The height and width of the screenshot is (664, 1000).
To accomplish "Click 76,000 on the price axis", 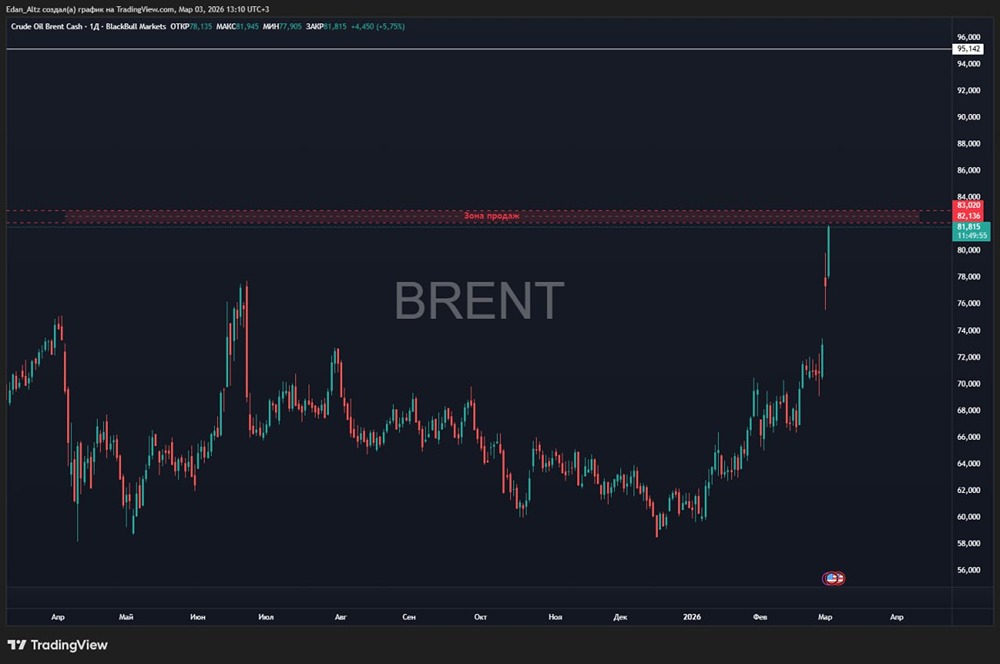I will click(x=968, y=304).
